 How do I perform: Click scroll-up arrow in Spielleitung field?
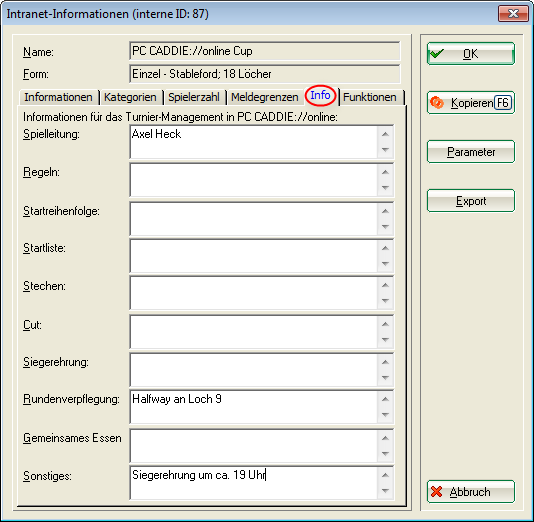tap(385, 134)
